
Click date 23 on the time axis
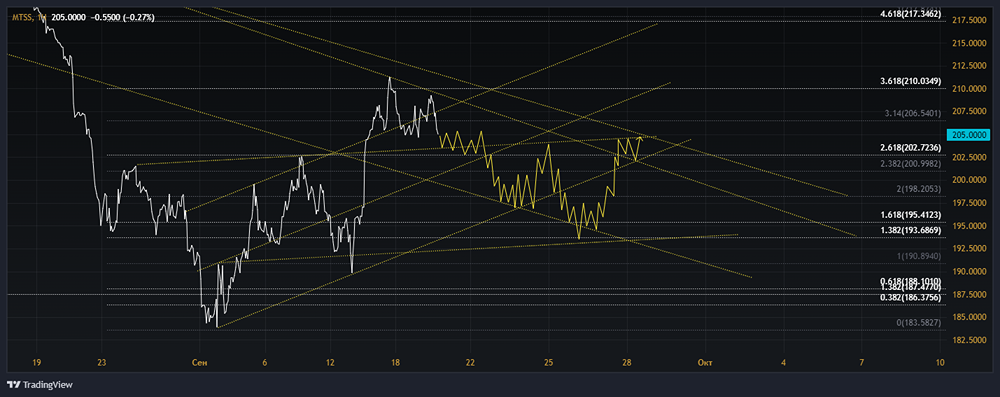coord(101,363)
